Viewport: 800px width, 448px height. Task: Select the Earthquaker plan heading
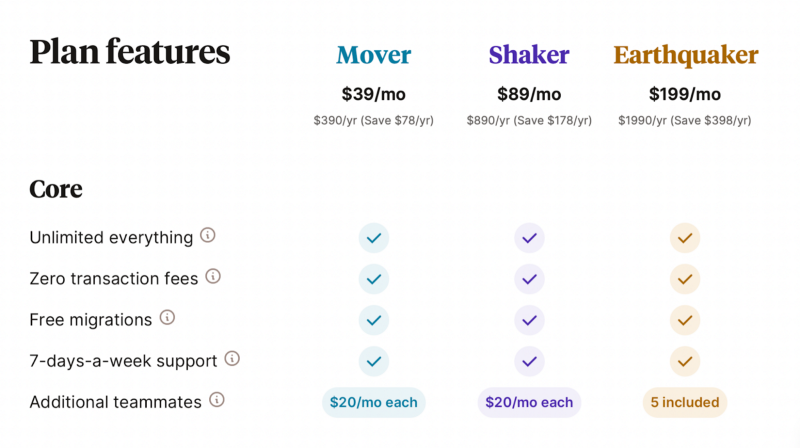pos(685,54)
